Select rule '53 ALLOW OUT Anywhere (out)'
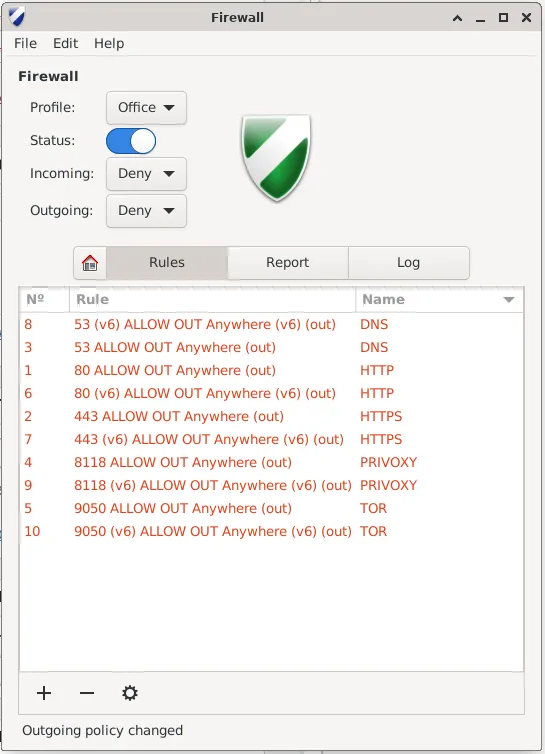The height and width of the screenshot is (754, 545). pyautogui.click(x=271, y=348)
